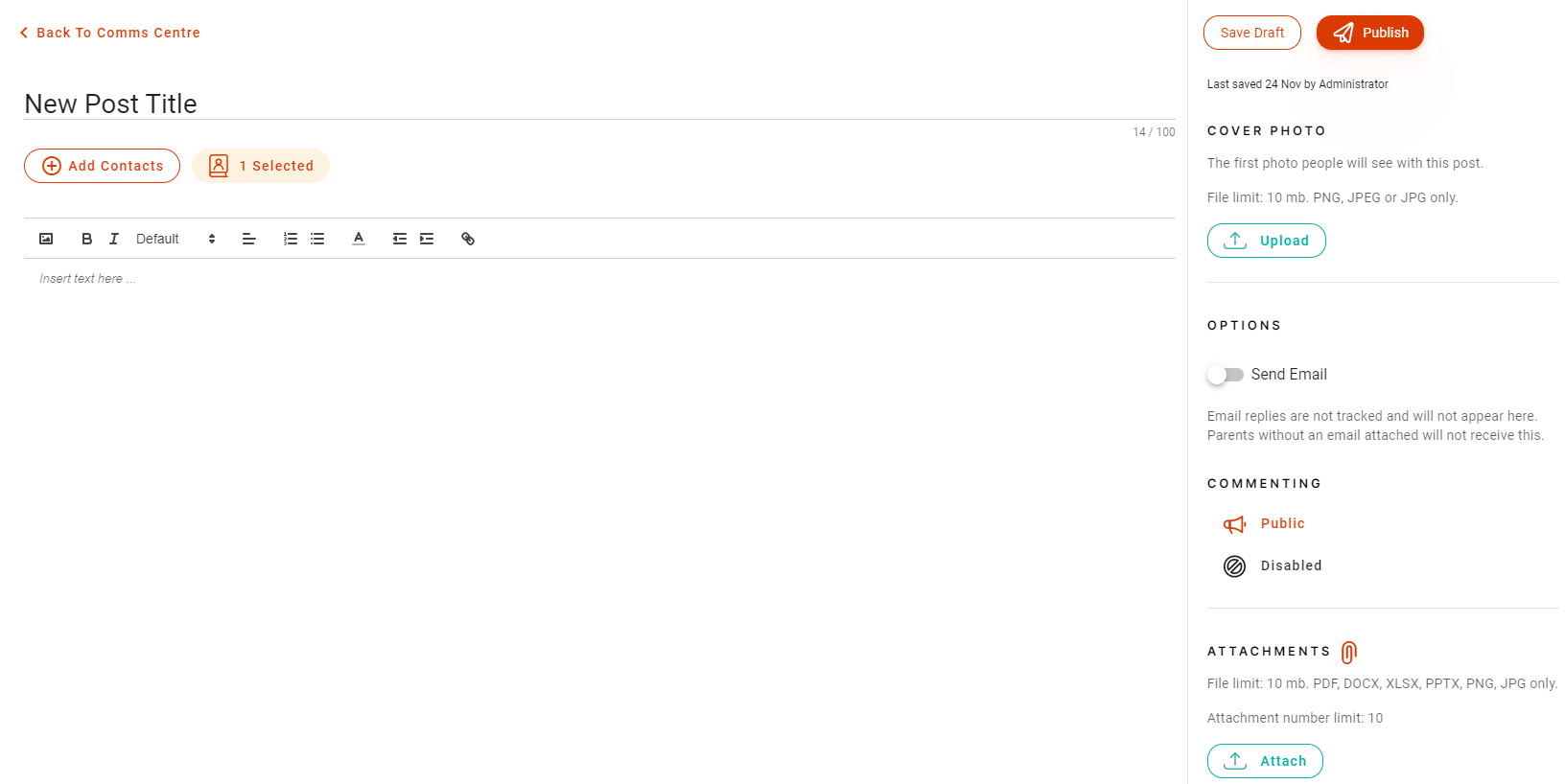Open the text alignment dropdown

click(x=249, y=239)
